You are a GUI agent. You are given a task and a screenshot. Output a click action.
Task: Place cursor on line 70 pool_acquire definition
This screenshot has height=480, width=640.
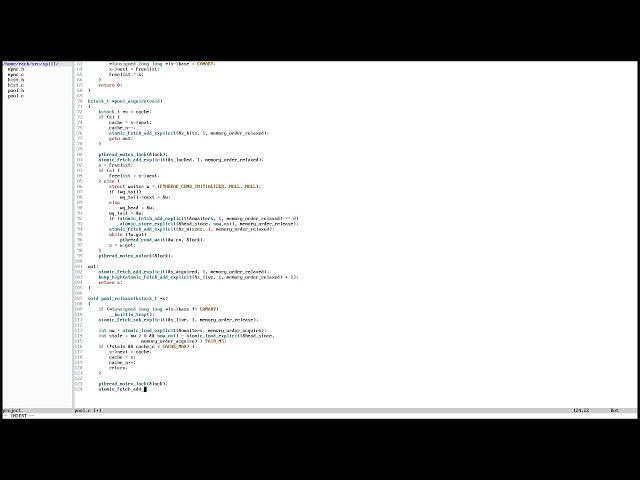coord(125,101)
